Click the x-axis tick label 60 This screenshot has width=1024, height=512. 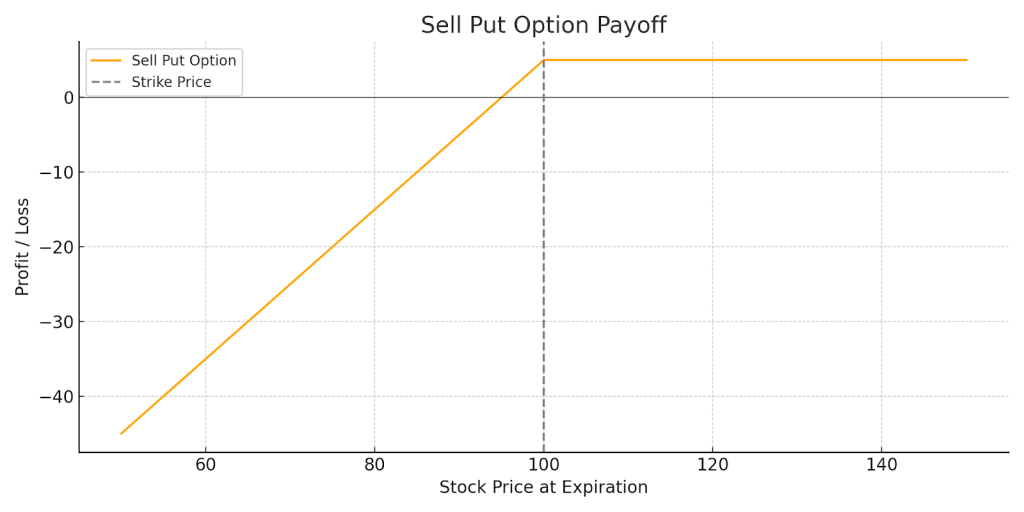click(205, 465)
